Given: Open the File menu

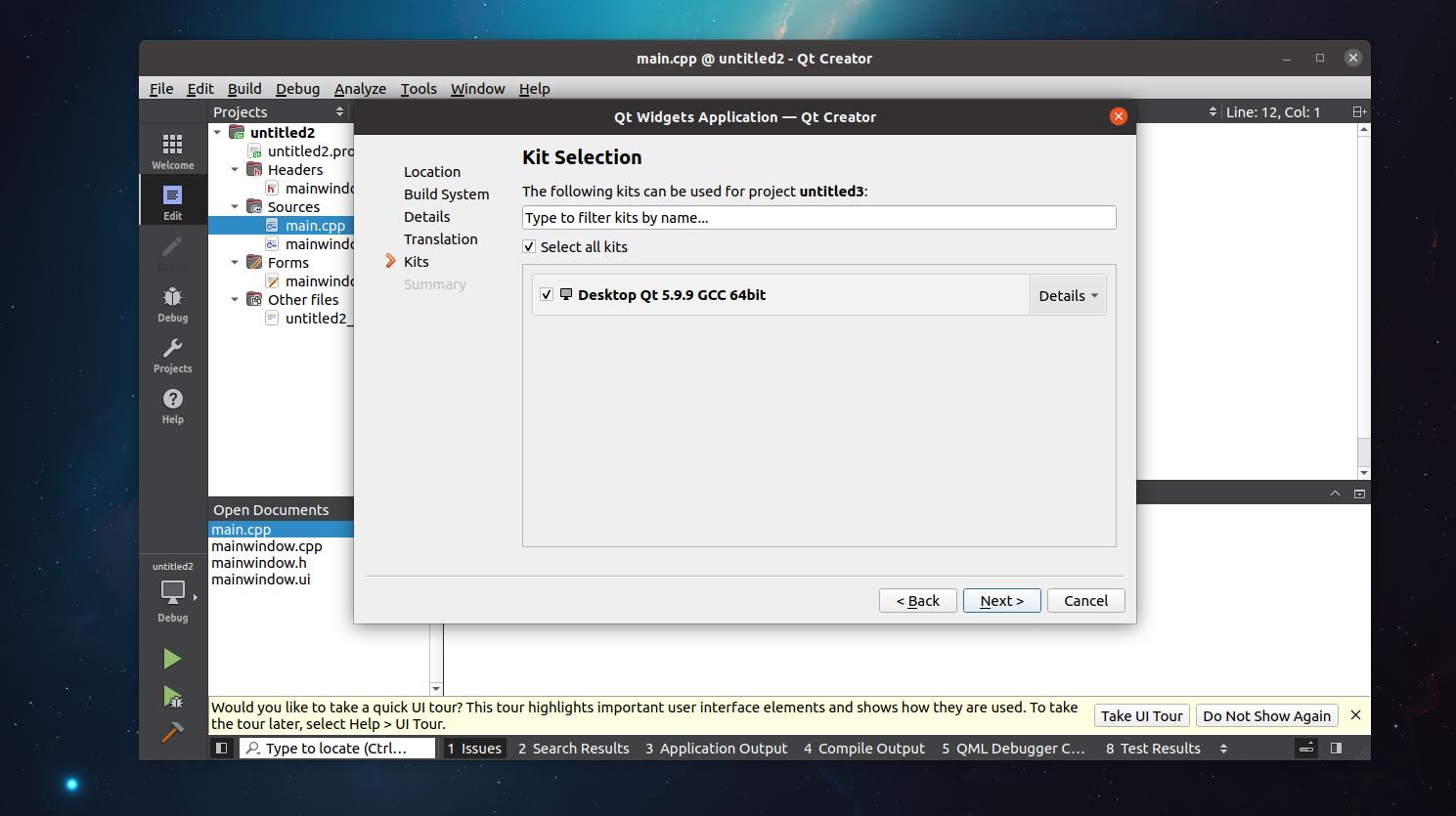Looking at the screenshot, I should 161,88.
